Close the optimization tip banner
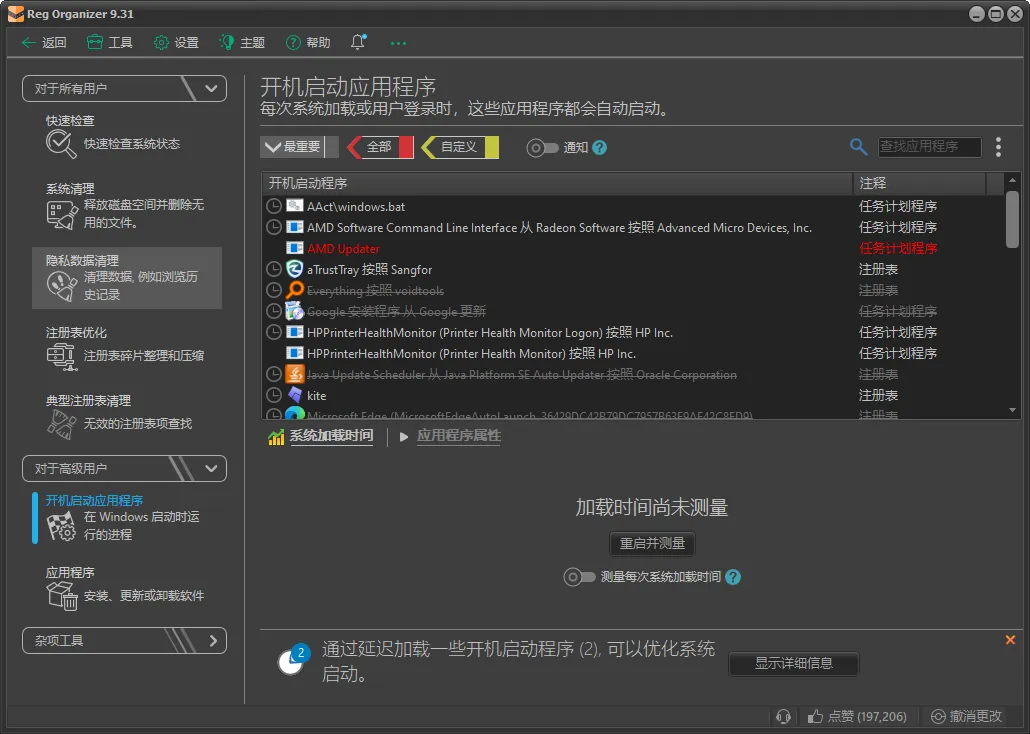The image size is (1030, 734). [x=1010, y=639]
